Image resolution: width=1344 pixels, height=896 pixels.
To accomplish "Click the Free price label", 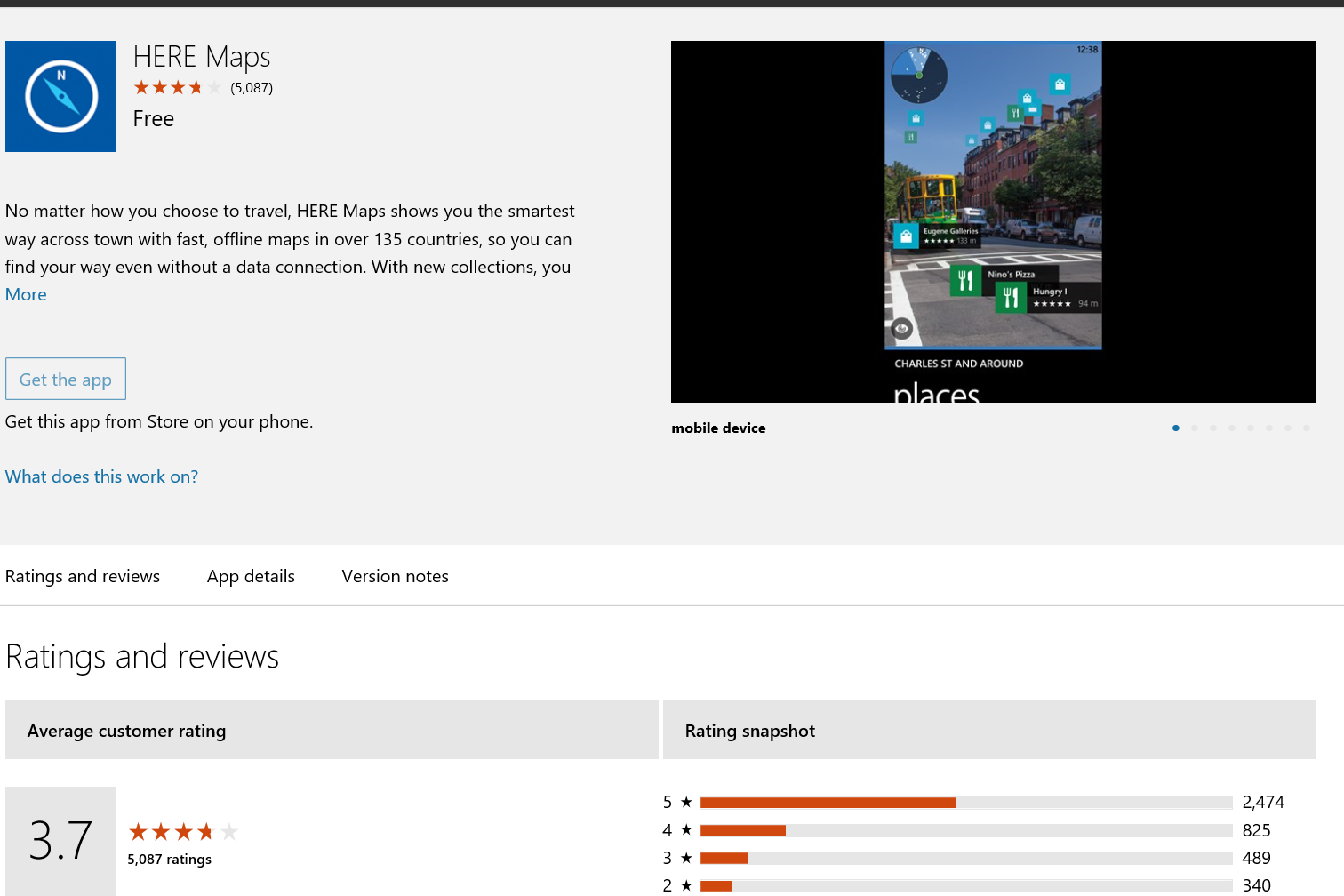I will click(x=154, y=119).
